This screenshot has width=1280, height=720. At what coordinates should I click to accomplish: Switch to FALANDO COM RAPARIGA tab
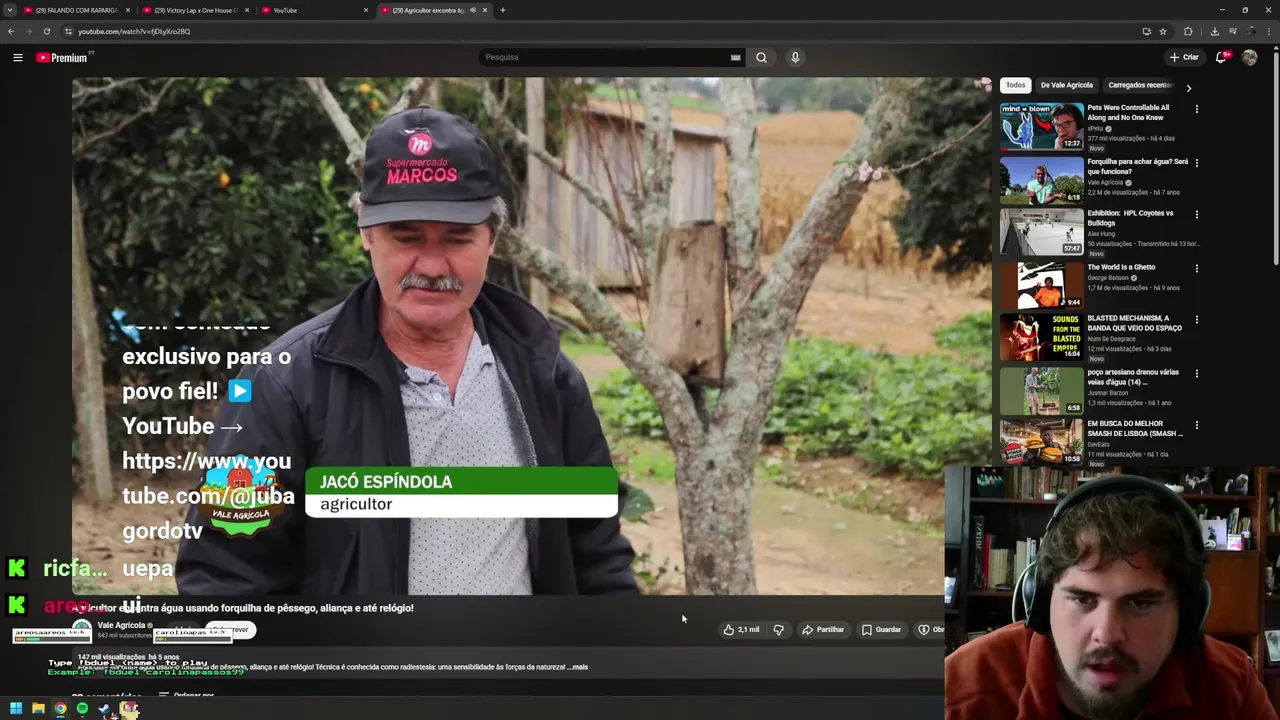click(75, 10)
